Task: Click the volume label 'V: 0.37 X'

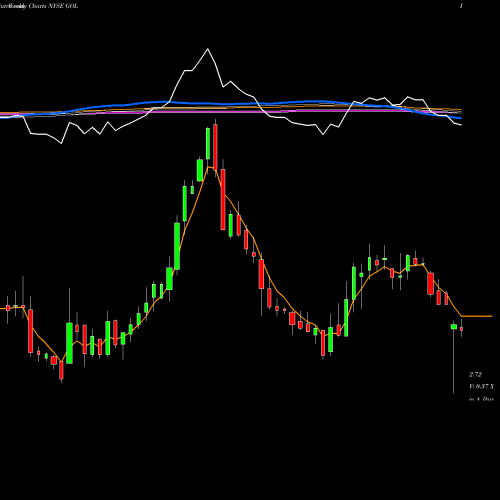Action: (x=482, y=387)
